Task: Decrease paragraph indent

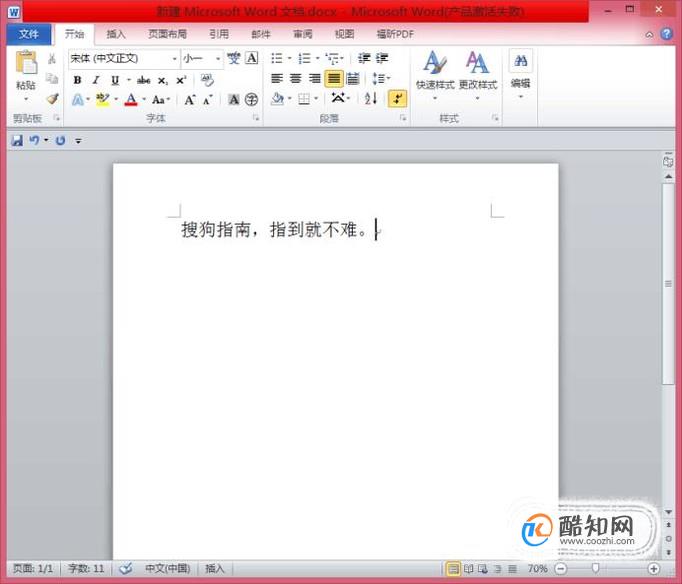Action: 364,58
